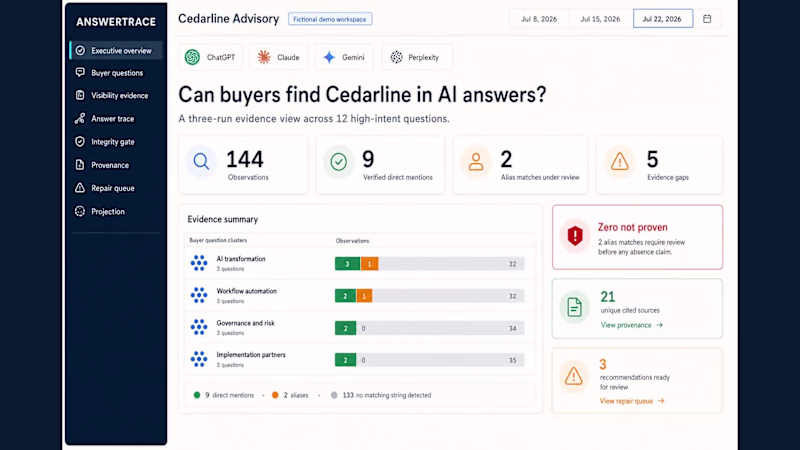This screenshot has width=800, height=450.
Task: Click the warning icon on recommendations card
Action: 573,377
